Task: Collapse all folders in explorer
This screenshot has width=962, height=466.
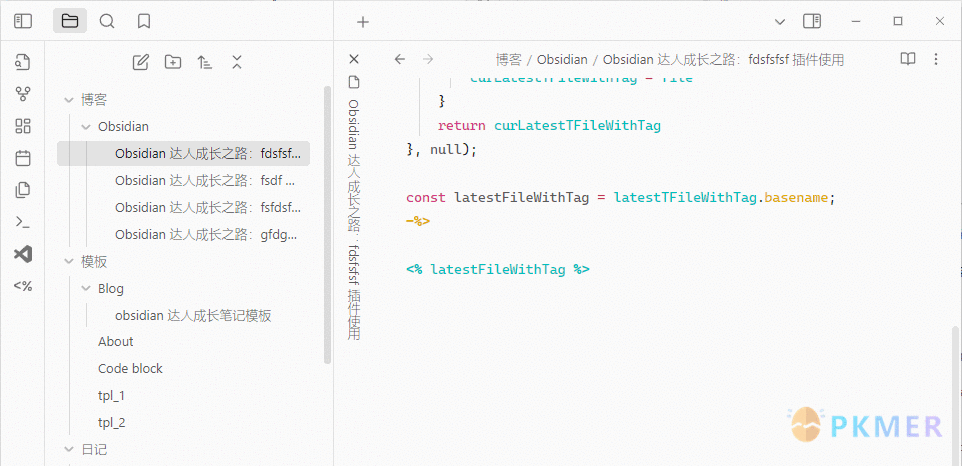Action: pyautogui.click(x=237, y=62)
